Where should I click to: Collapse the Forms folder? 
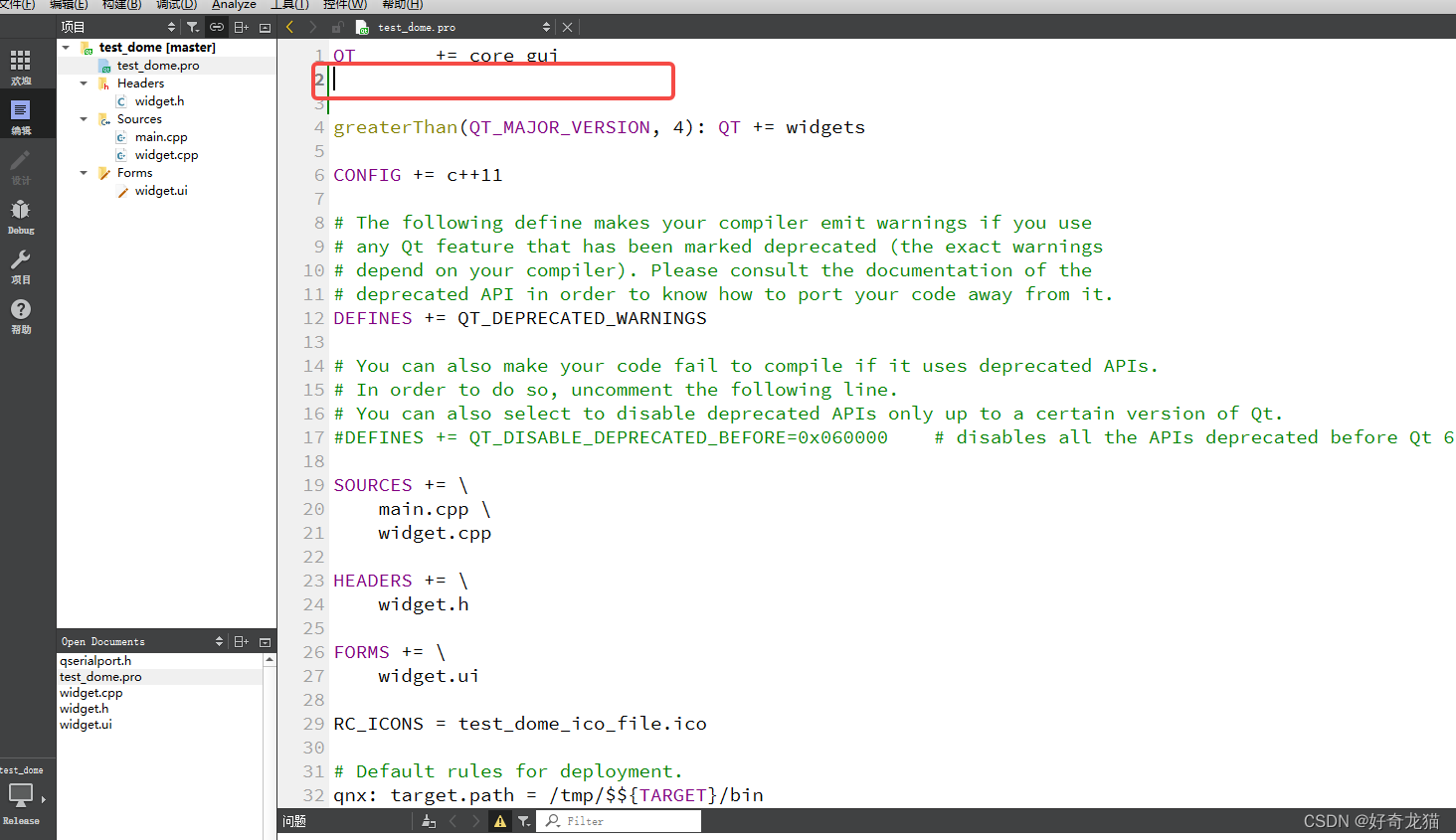point(84,173)
